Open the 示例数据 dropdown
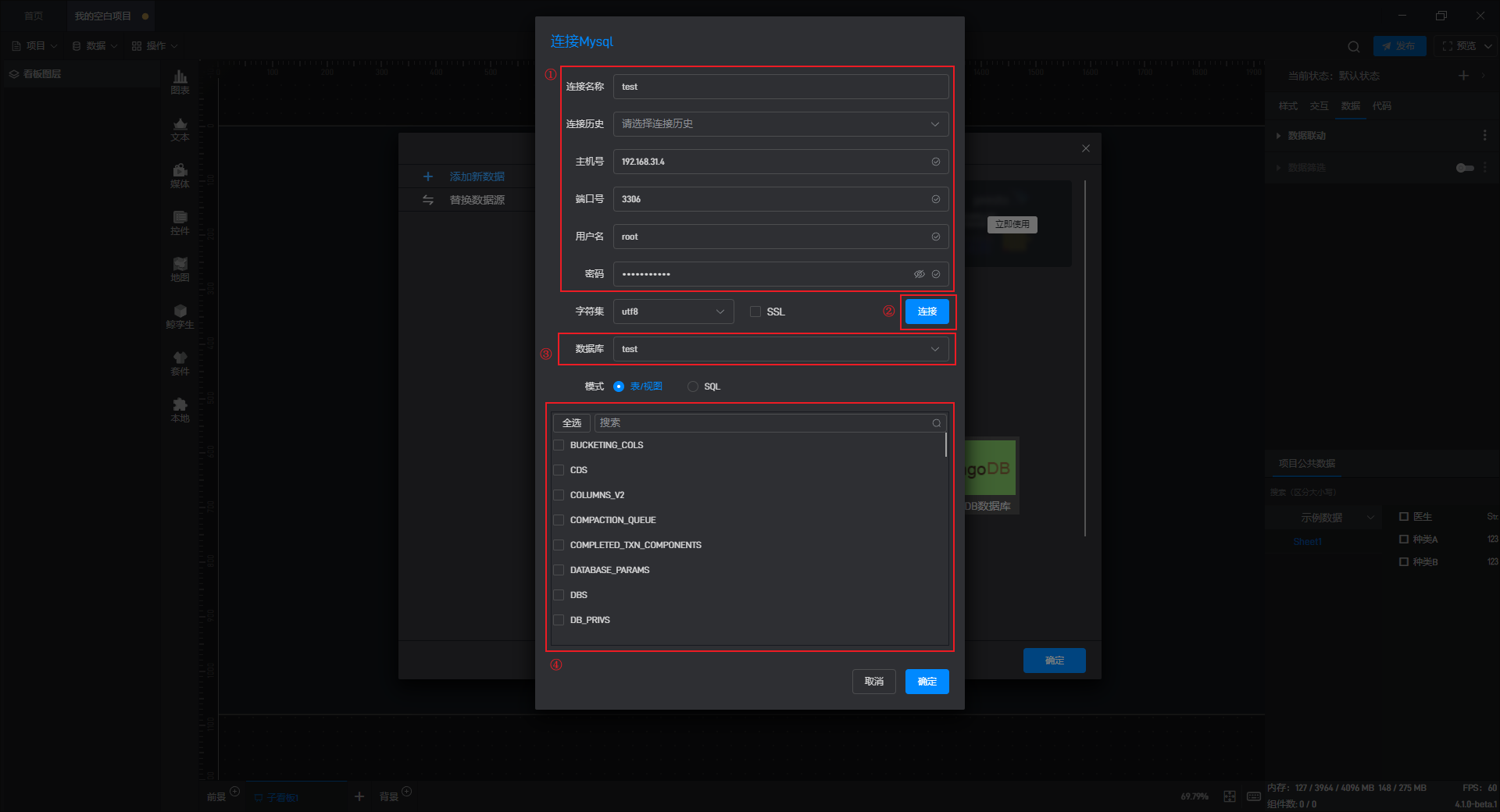Viewport: 1500px width, 812px height. [1322, 518]
